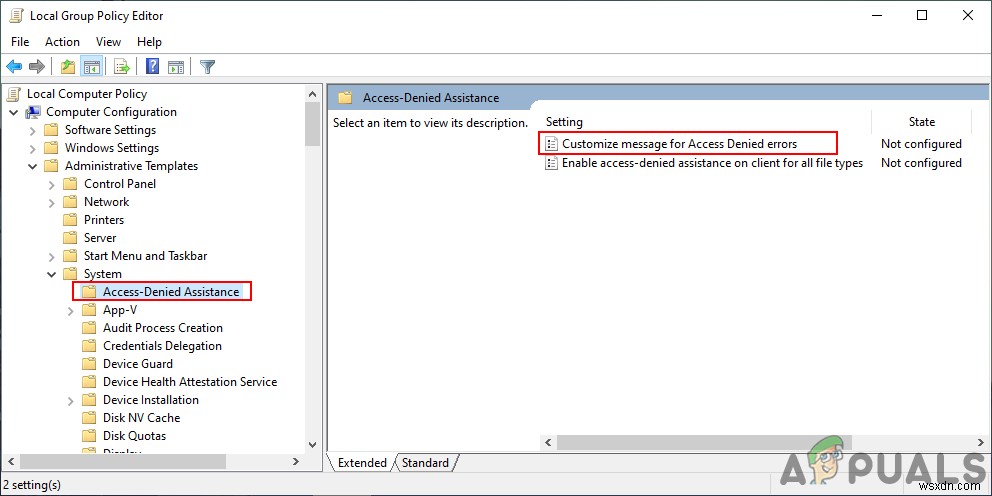Sort by the State column header
This screenshot has width=992, height=496.
coord(921,121)
